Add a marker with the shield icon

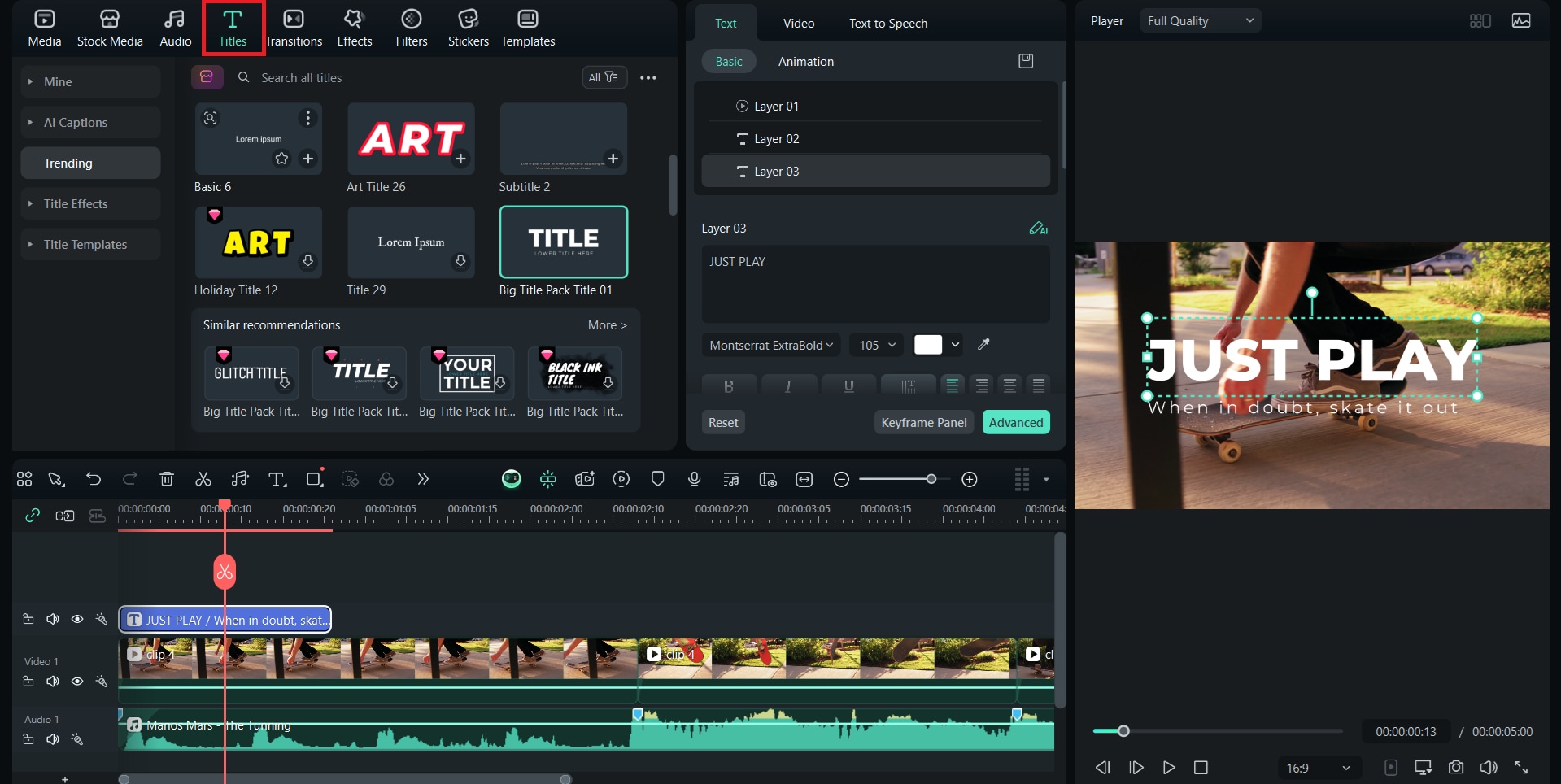pos(658,479)
